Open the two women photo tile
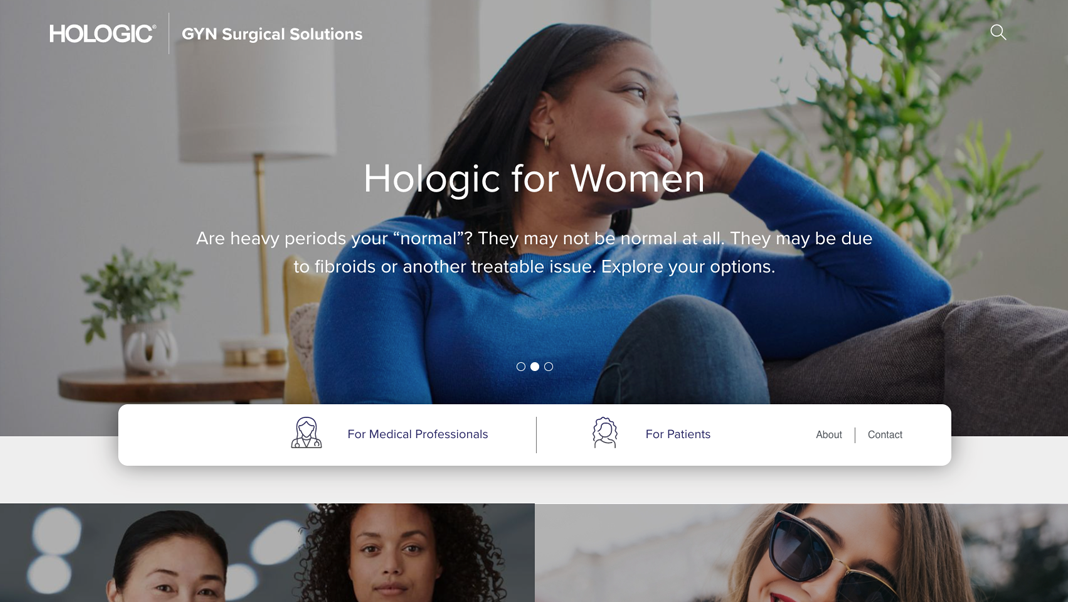This screenshot has height=602, width=1068. click(267, 552)
